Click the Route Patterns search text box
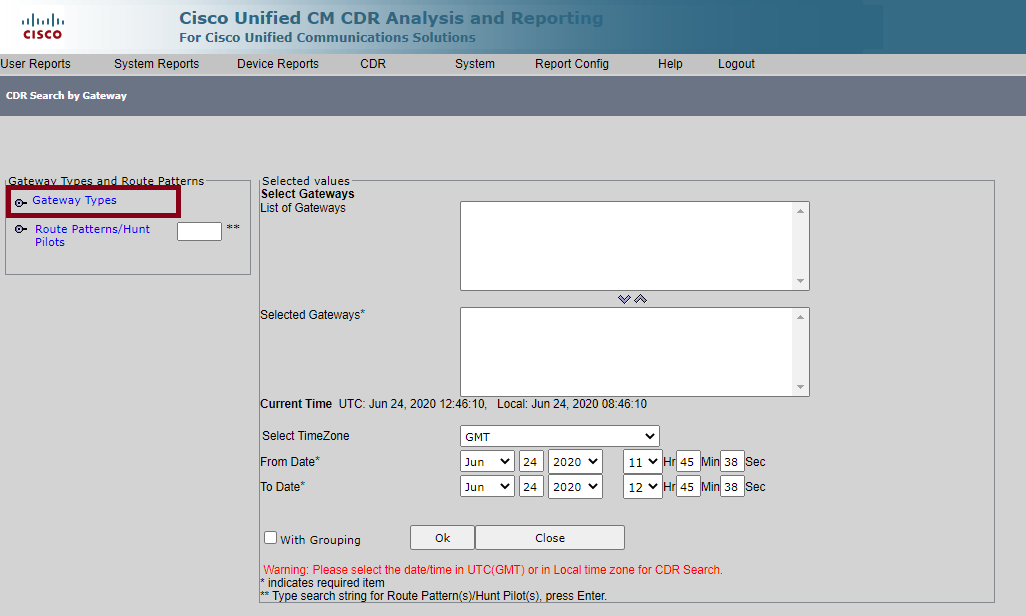Screen dimensions: 1026x616 pyautogui.click(x=199, y=230)
